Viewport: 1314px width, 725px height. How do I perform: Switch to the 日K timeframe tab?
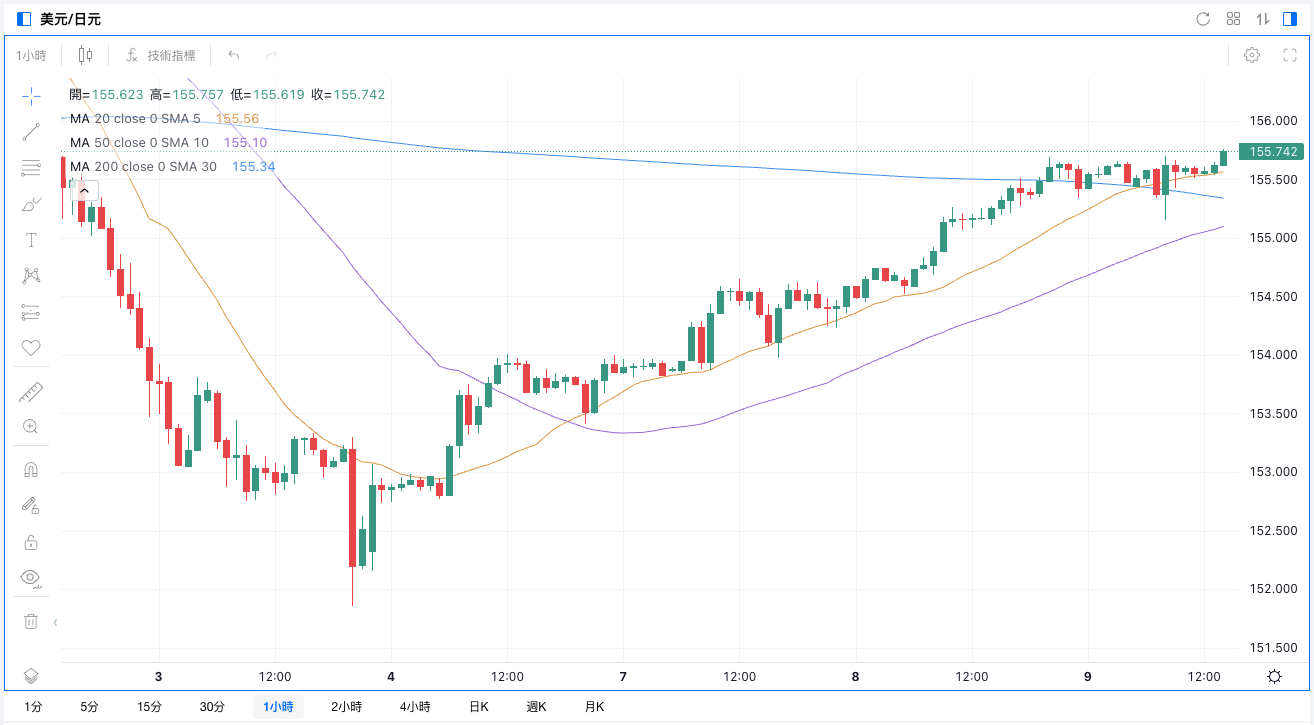(x=479, y=707)
